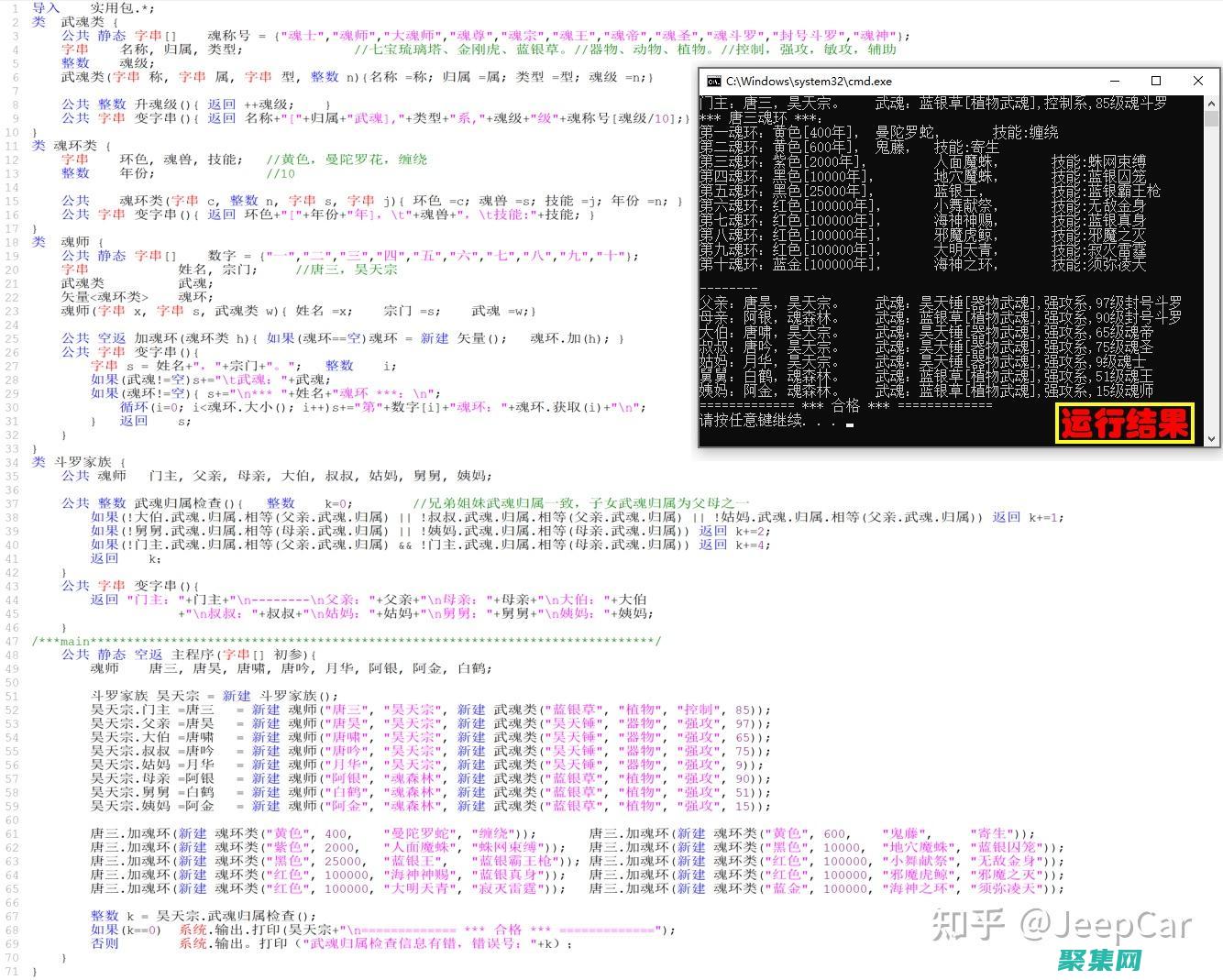The width and height of the screenshot is (1223, 980).
Task: Click the 合格 result text in the console output
Action: click(845, 406)
